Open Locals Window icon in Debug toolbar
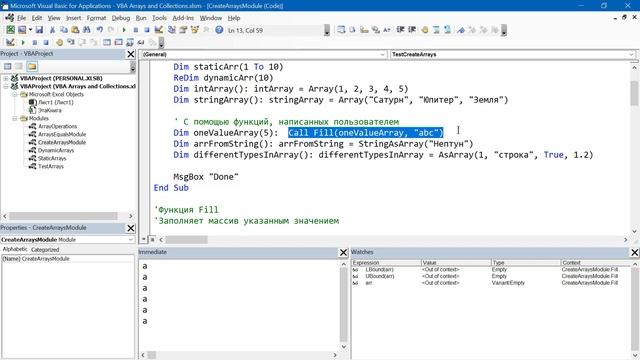The width and height of the screenshot is (640, 360). 107,42
